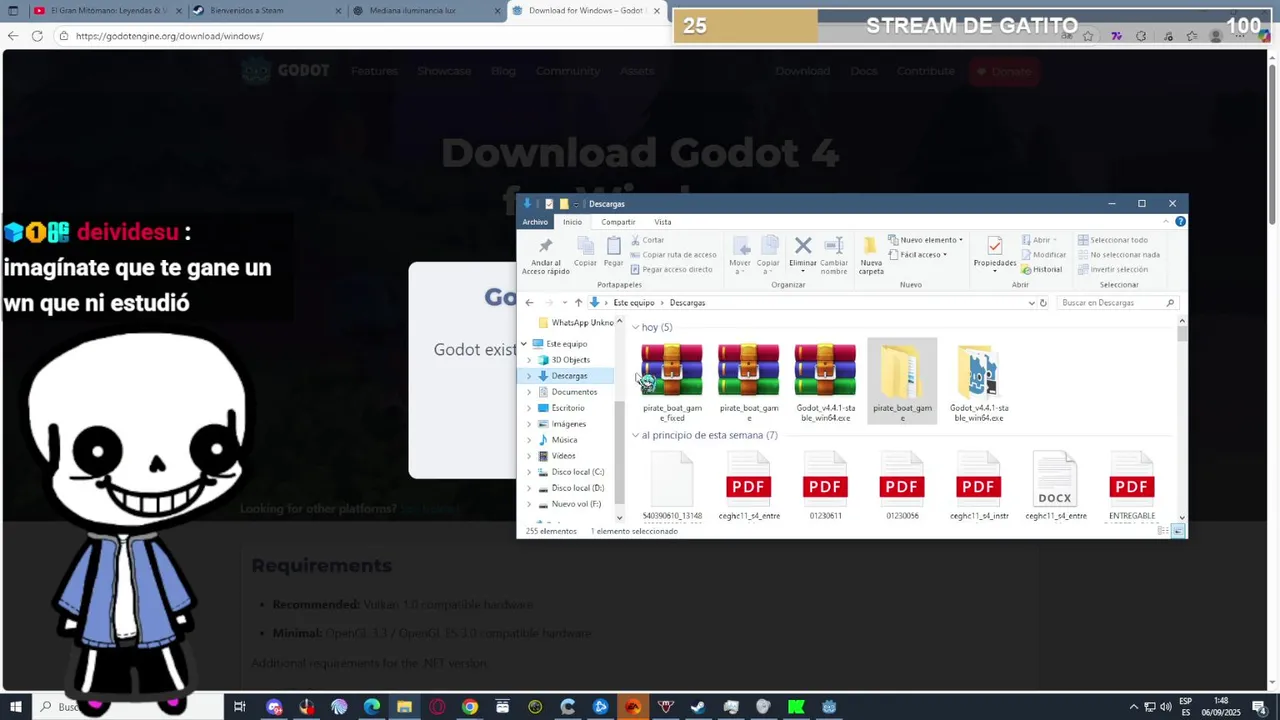
Task: Create a Nueva carpeta
Action: click(x=871, y=255)
